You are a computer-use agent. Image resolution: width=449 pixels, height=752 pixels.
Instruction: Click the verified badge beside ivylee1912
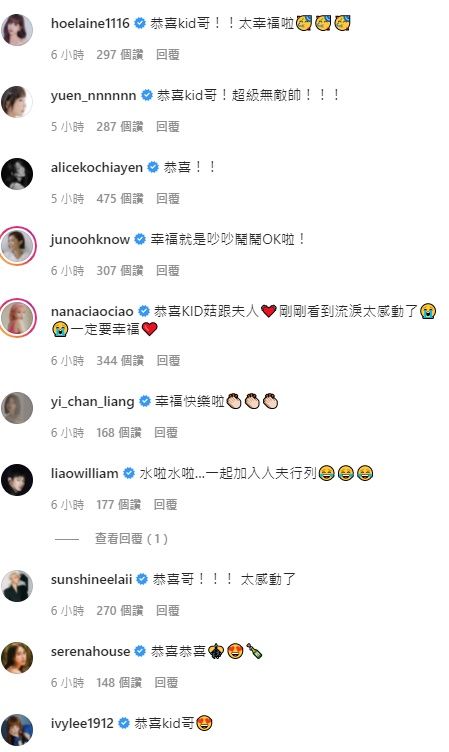[124, 723]
